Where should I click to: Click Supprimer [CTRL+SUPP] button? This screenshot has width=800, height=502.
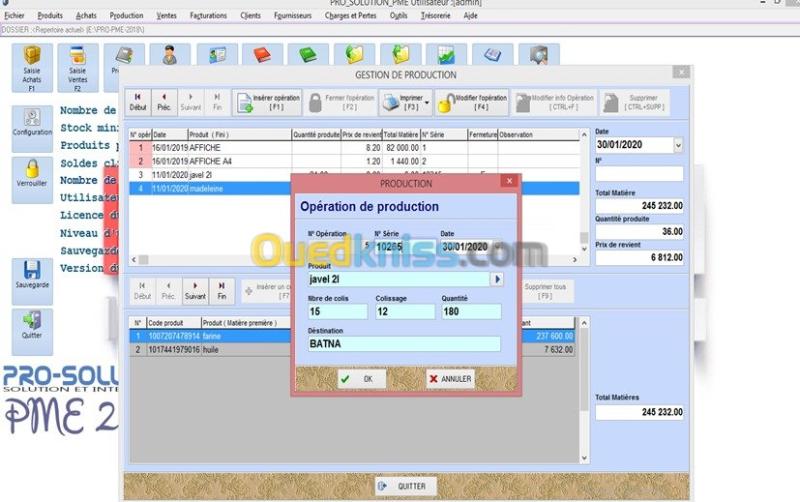coord(634,102)
